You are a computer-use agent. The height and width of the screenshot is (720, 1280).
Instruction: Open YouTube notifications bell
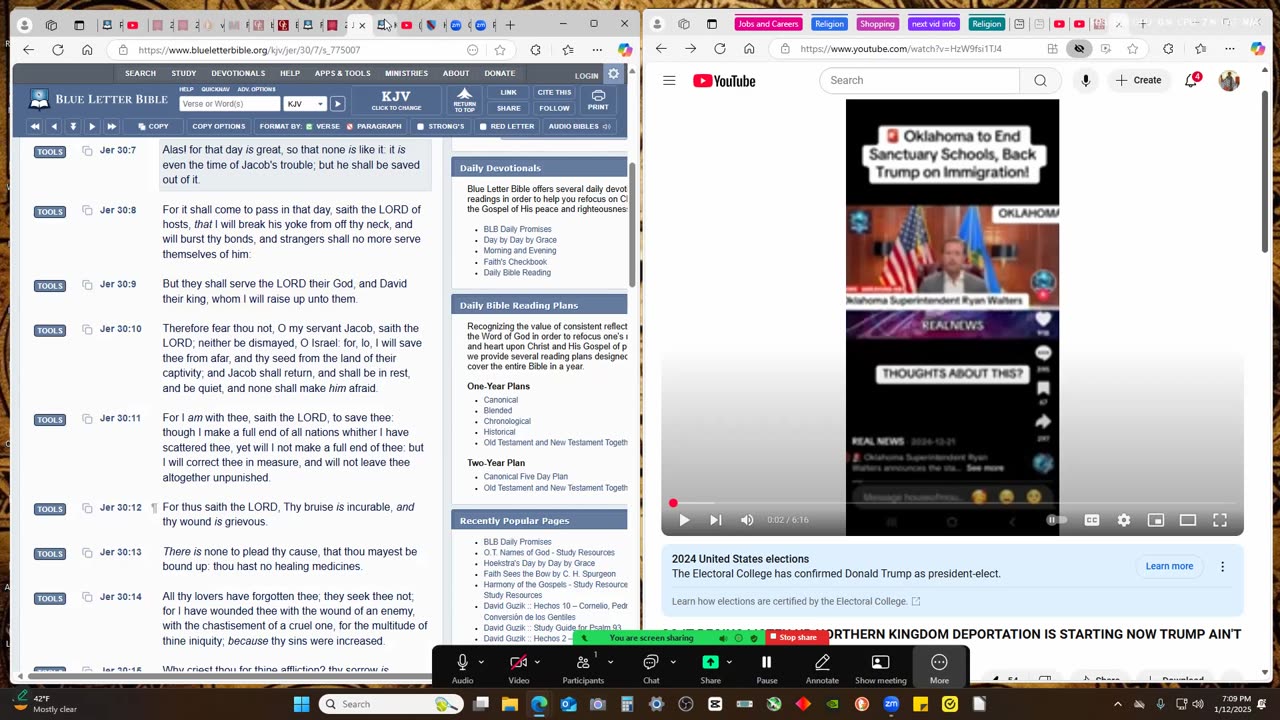click(x=1191, y=81)
